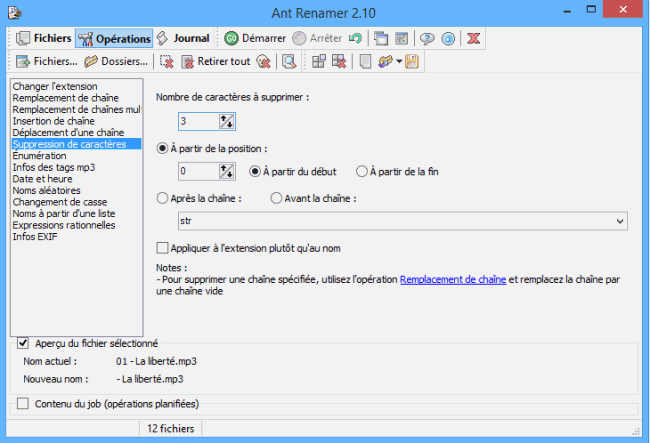This screenshot has width=650, height=443.
Task: Click the spinner arrows of position field
Action: coord(227,172)
